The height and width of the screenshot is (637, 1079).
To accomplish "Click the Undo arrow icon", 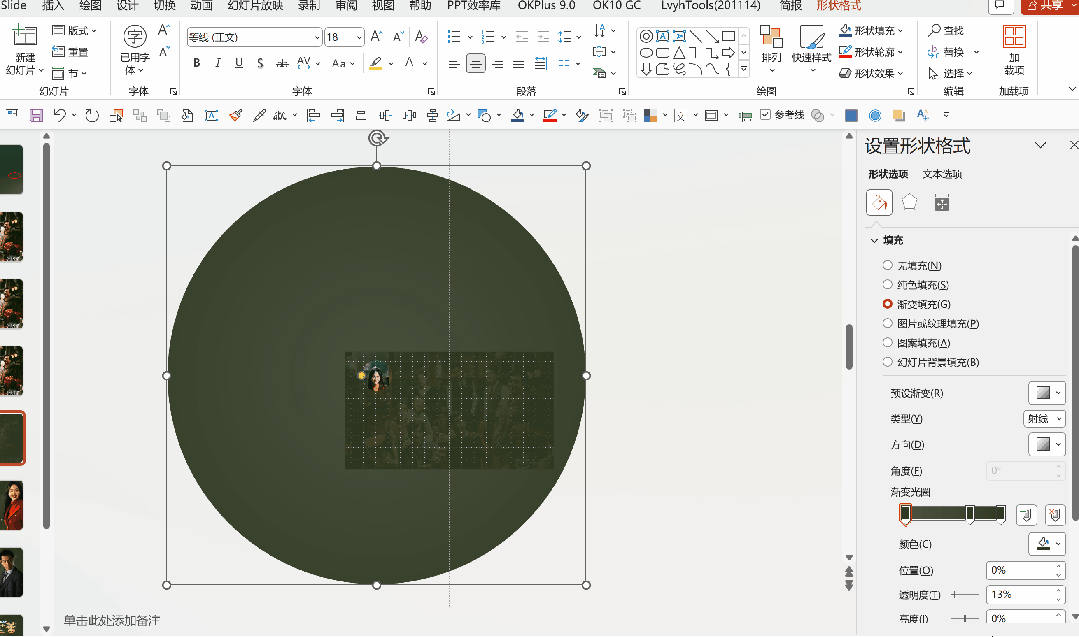I will (x=59, y=116).
